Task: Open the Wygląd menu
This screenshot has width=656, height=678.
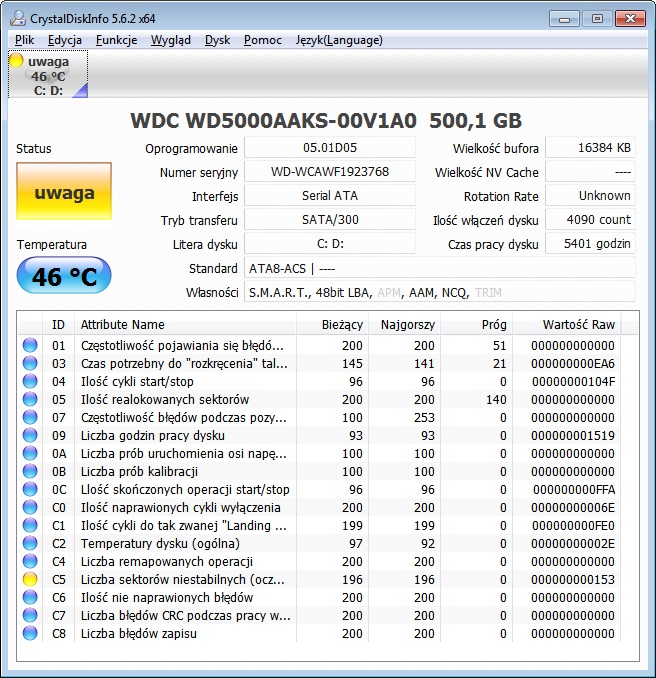Action: pos(171,40)
